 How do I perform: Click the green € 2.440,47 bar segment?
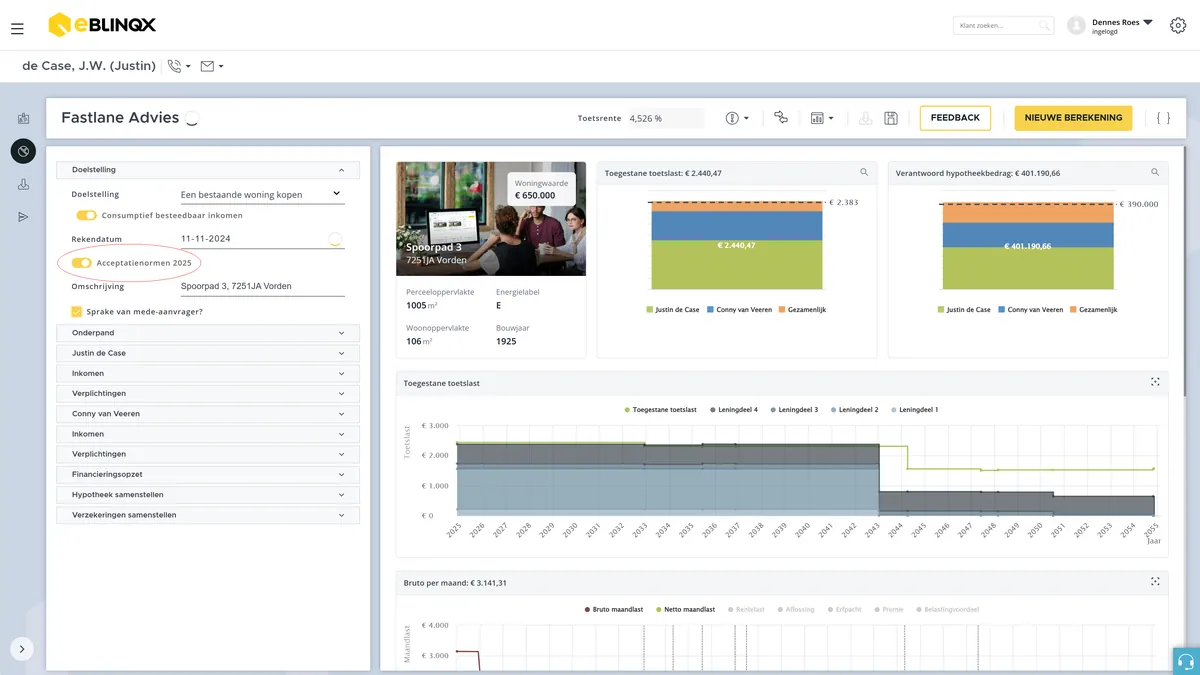click(736, 265)
